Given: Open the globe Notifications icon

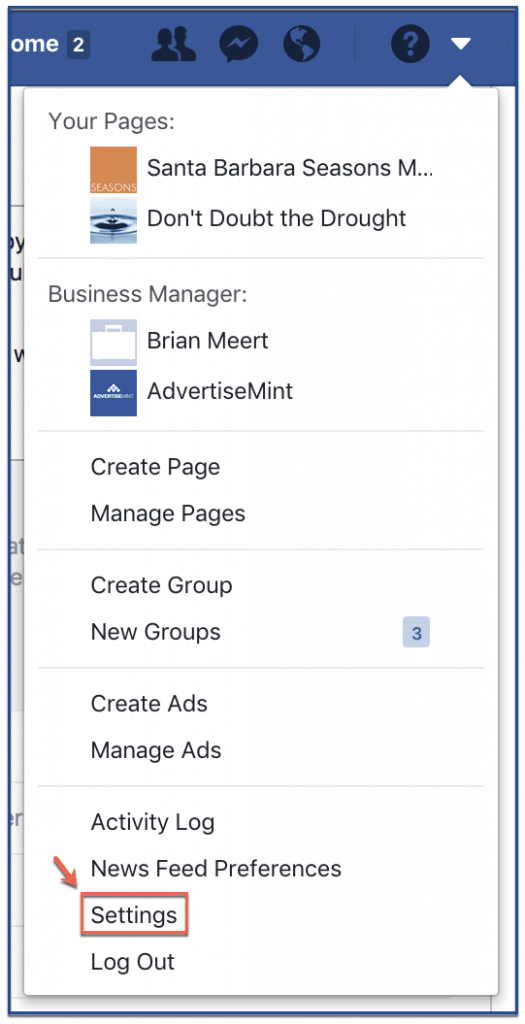Looking at the screenshot, I should [x=302, y=44].
